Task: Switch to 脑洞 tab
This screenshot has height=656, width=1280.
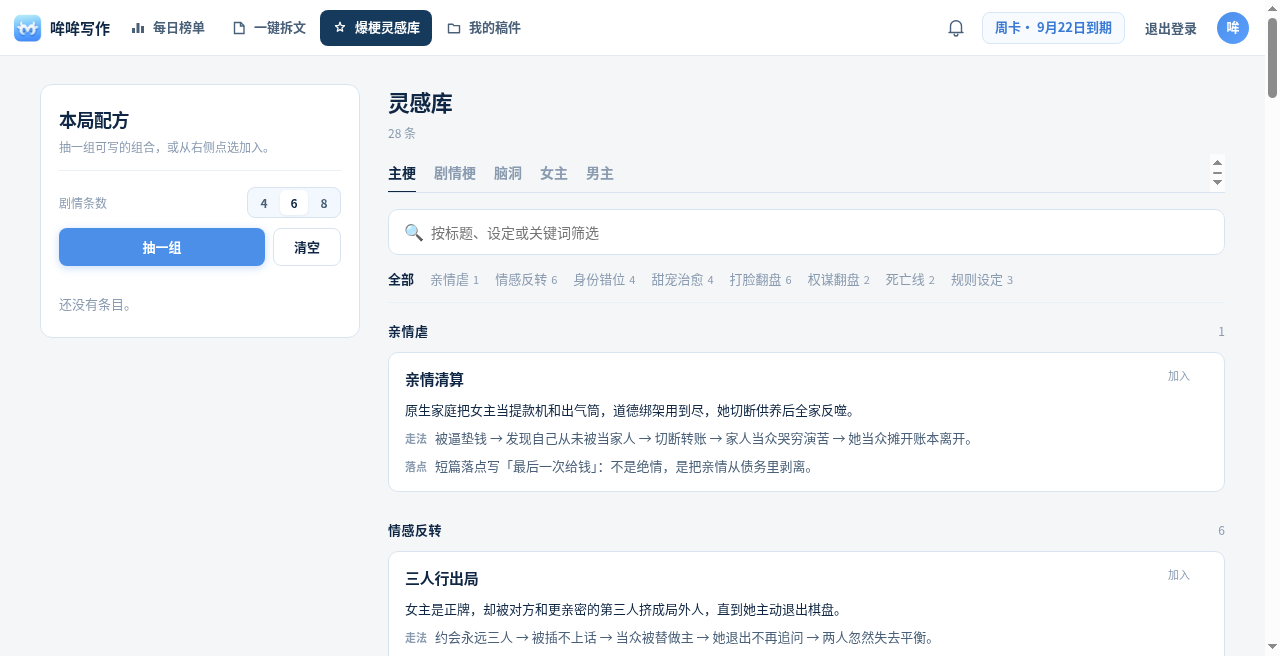Action: tap(508, 173)
